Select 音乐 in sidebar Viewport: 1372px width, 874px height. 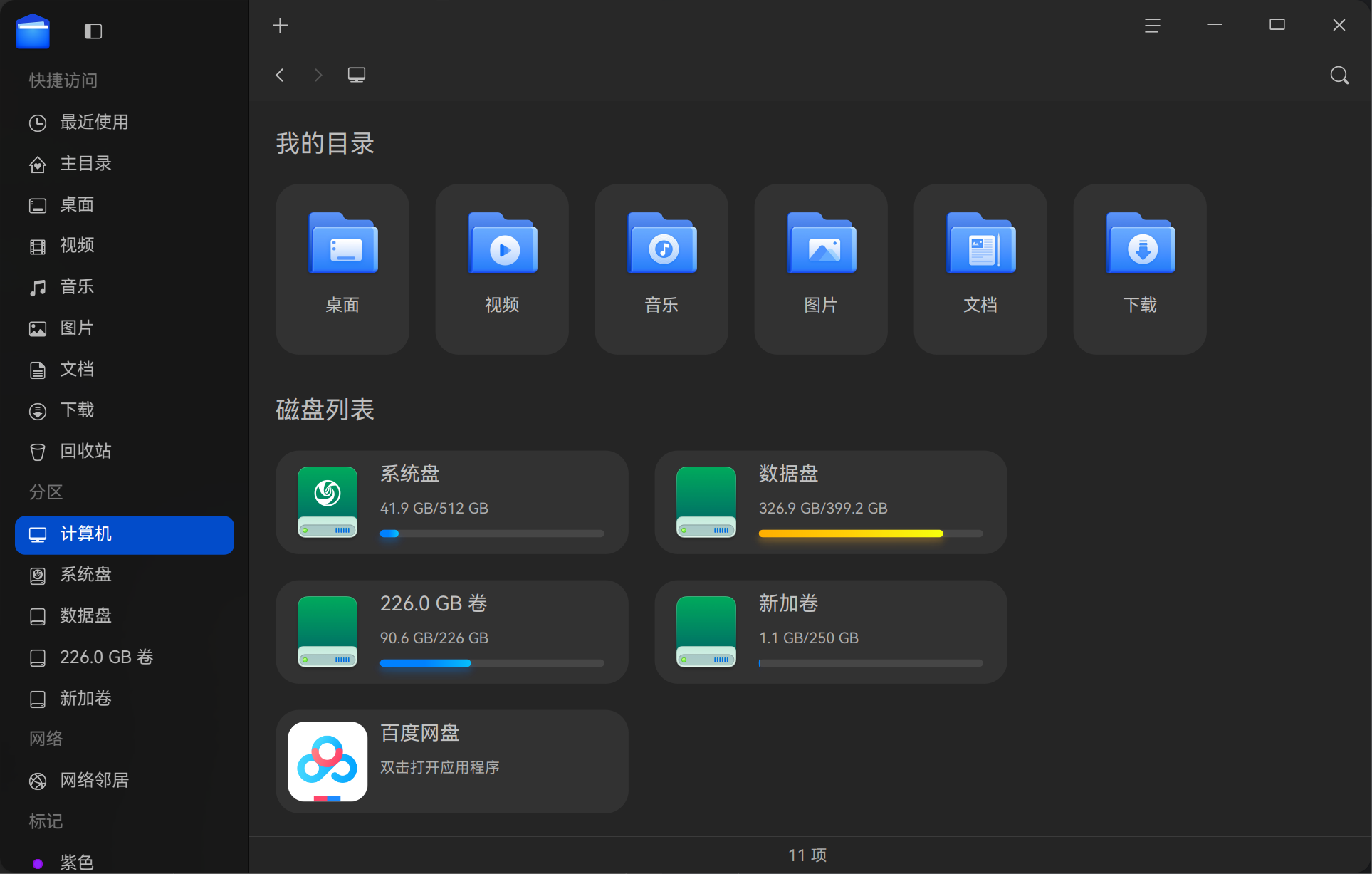tap(125, 287)
